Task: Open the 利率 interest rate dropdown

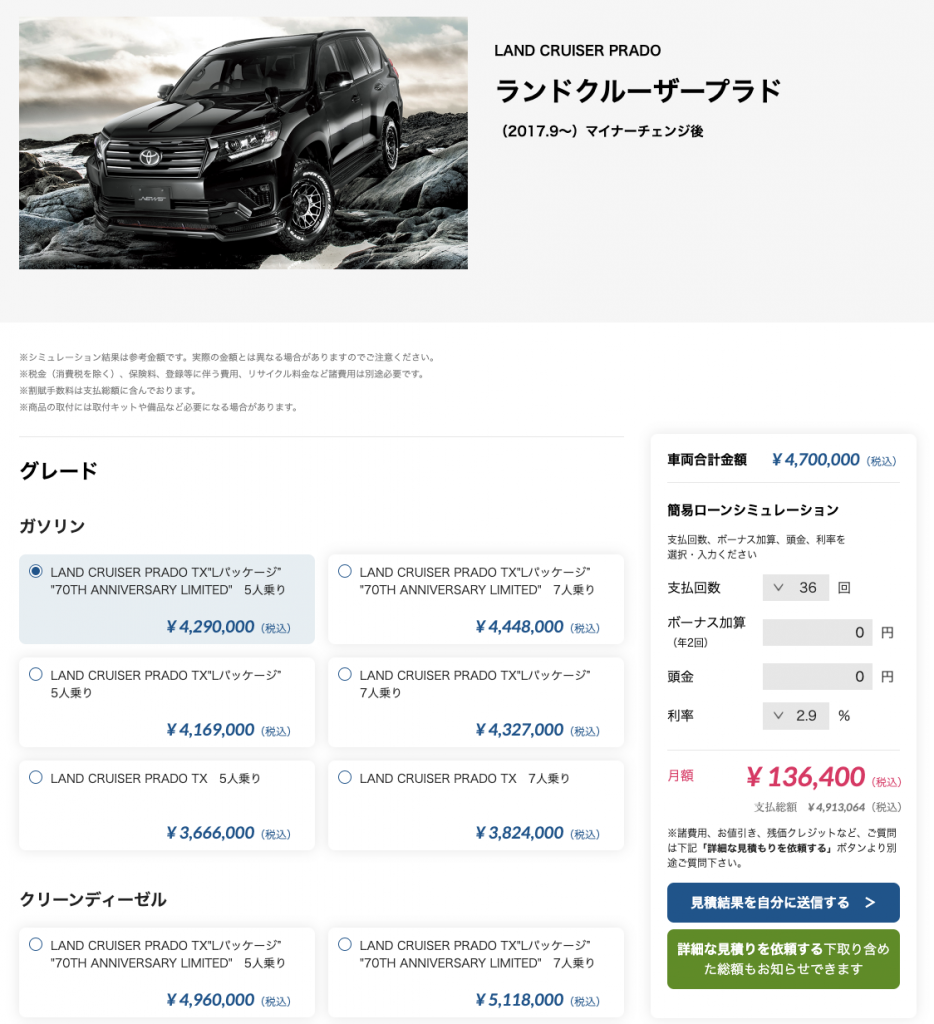Action: [796, 716]
